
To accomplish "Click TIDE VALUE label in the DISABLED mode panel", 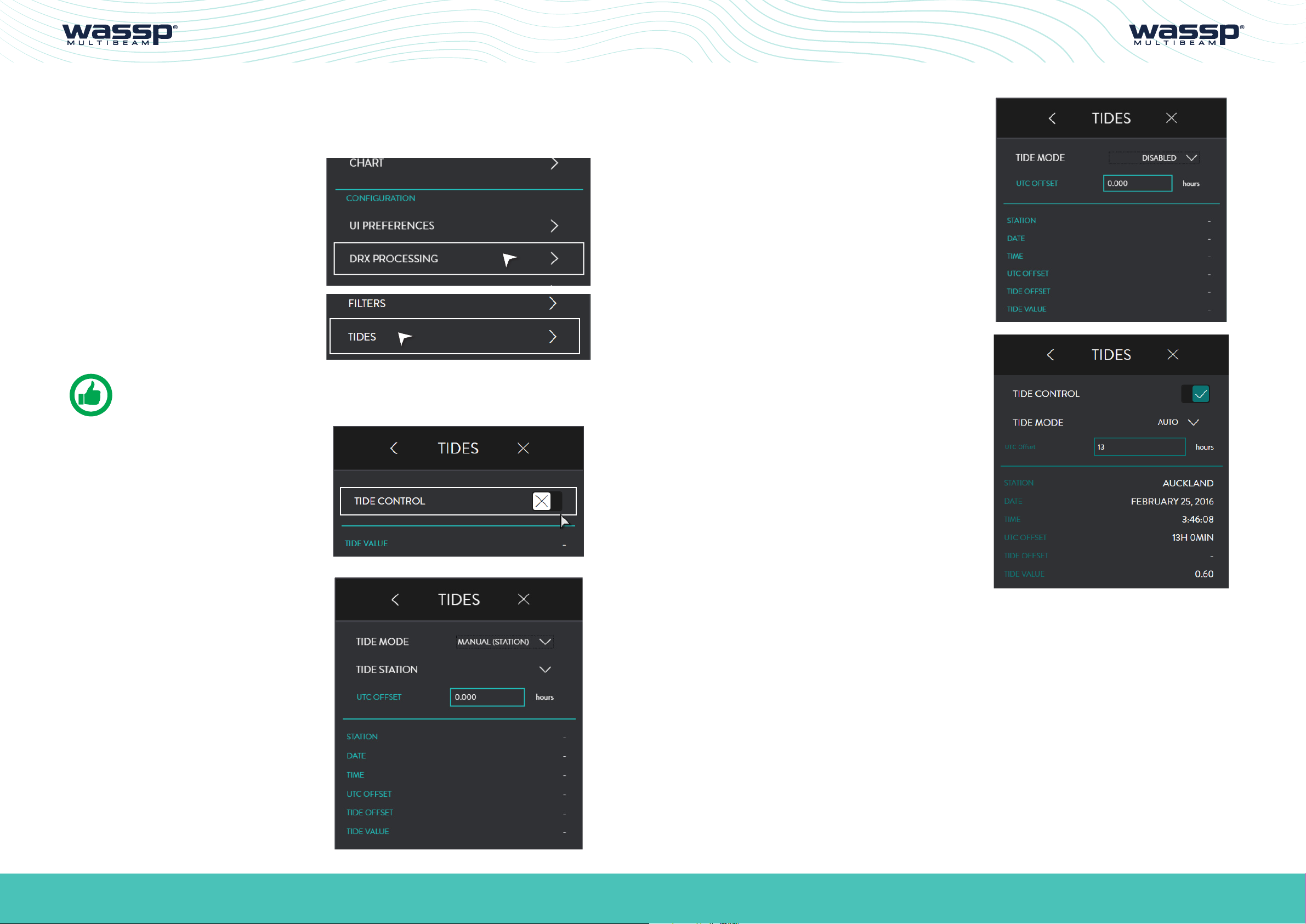I will (1026, 309).
